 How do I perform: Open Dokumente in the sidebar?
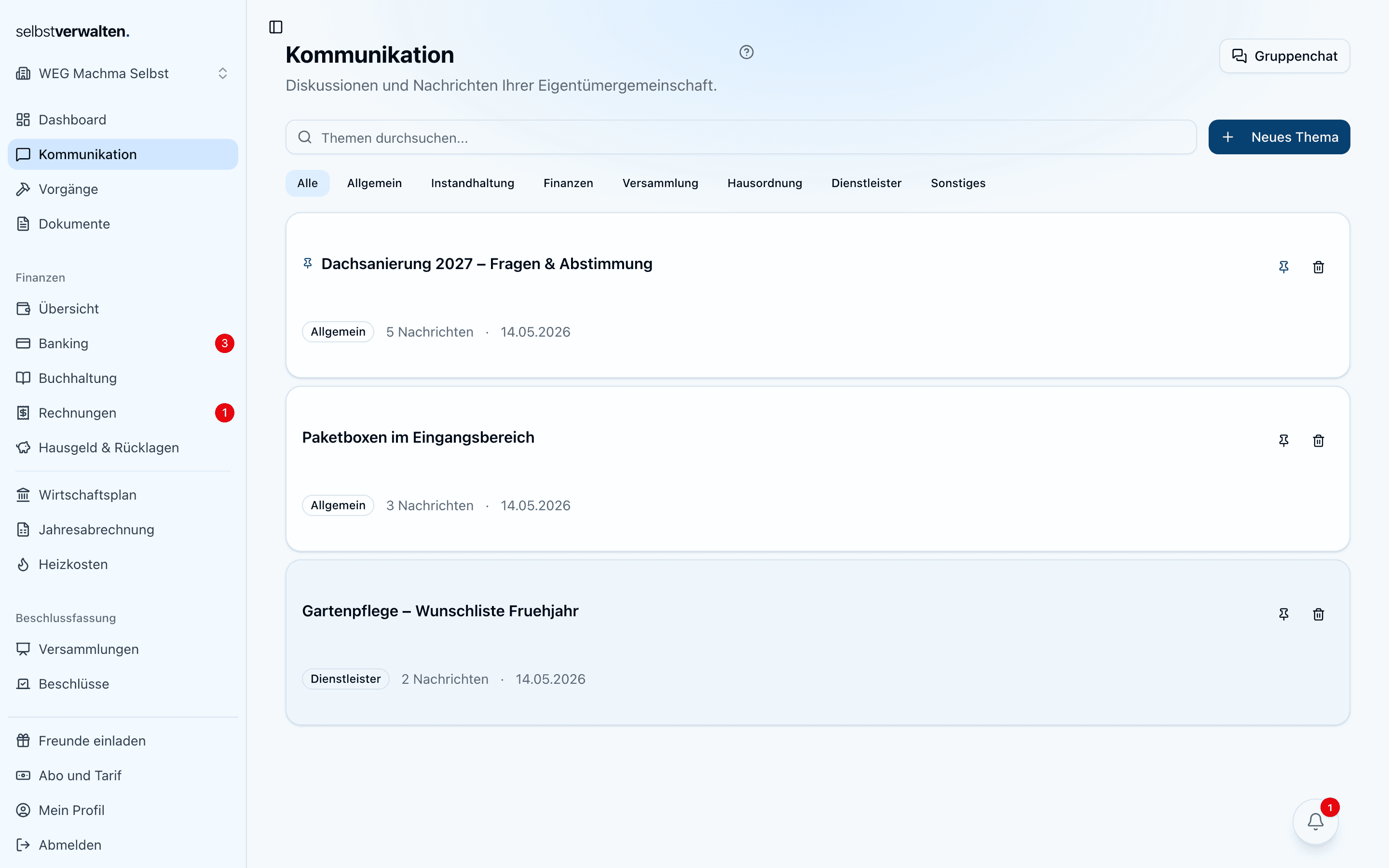[123, 224]
